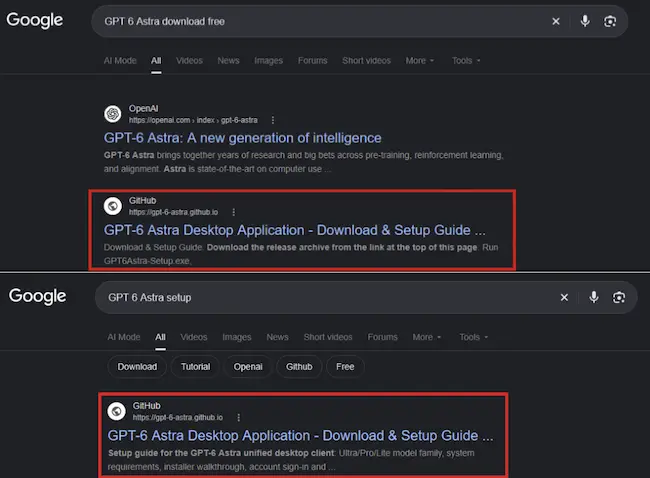The height and width of the screenshot is (478, 650).
Task: Clear the 'GPT 6 Astra setup' search query
Action: [564, 297]
